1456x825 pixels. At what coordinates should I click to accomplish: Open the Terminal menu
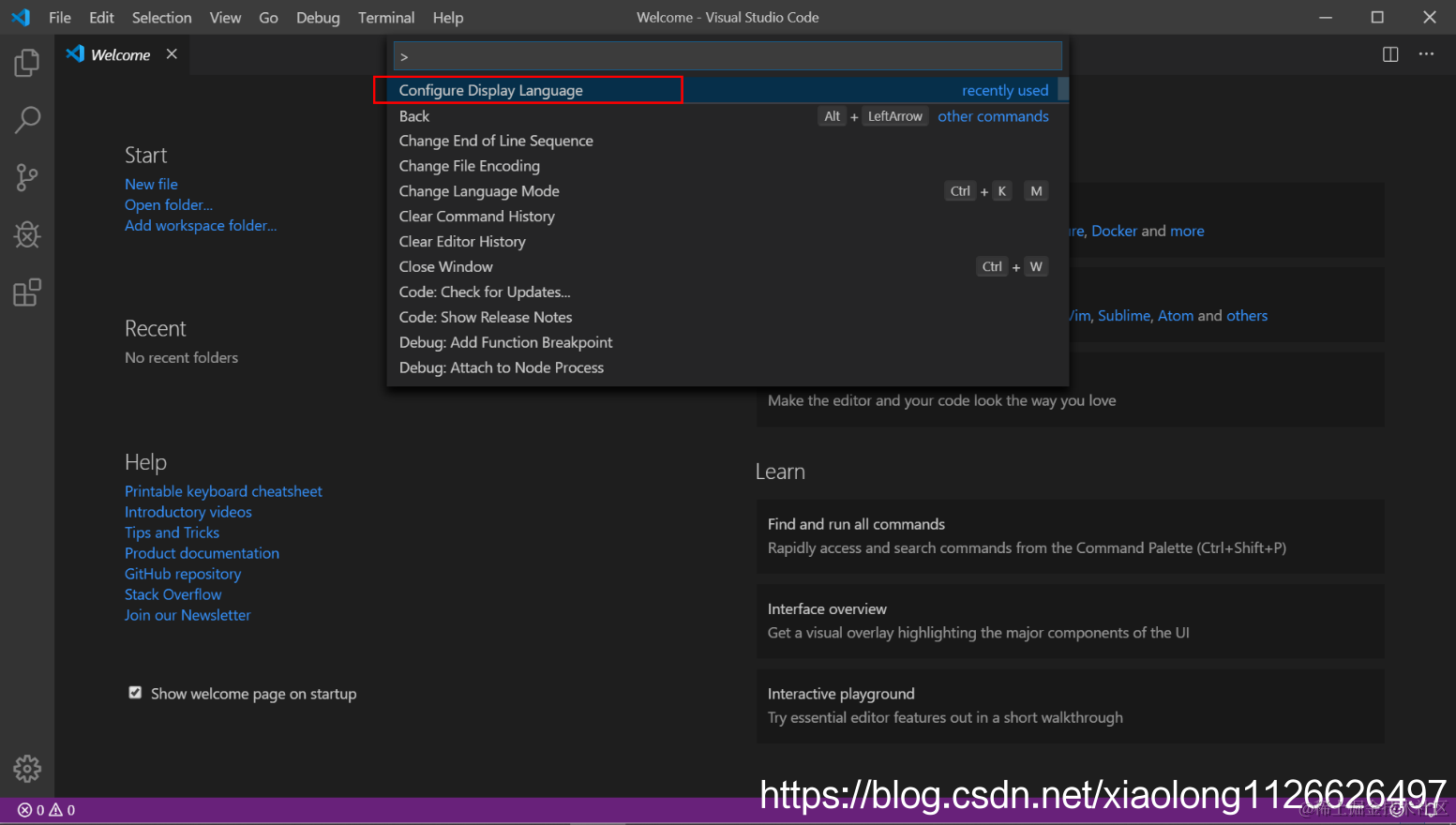click(x=386, y=17)
